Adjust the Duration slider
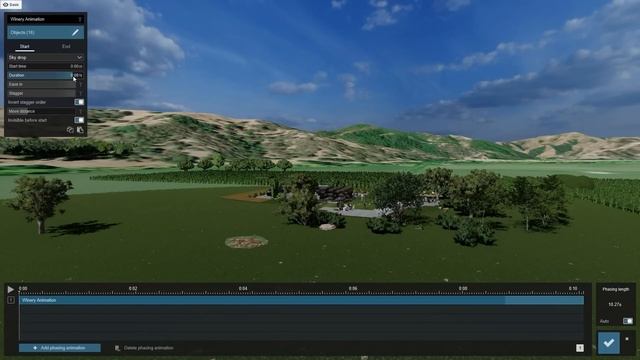Screen dimensions: 640x360 coord(45,75)
